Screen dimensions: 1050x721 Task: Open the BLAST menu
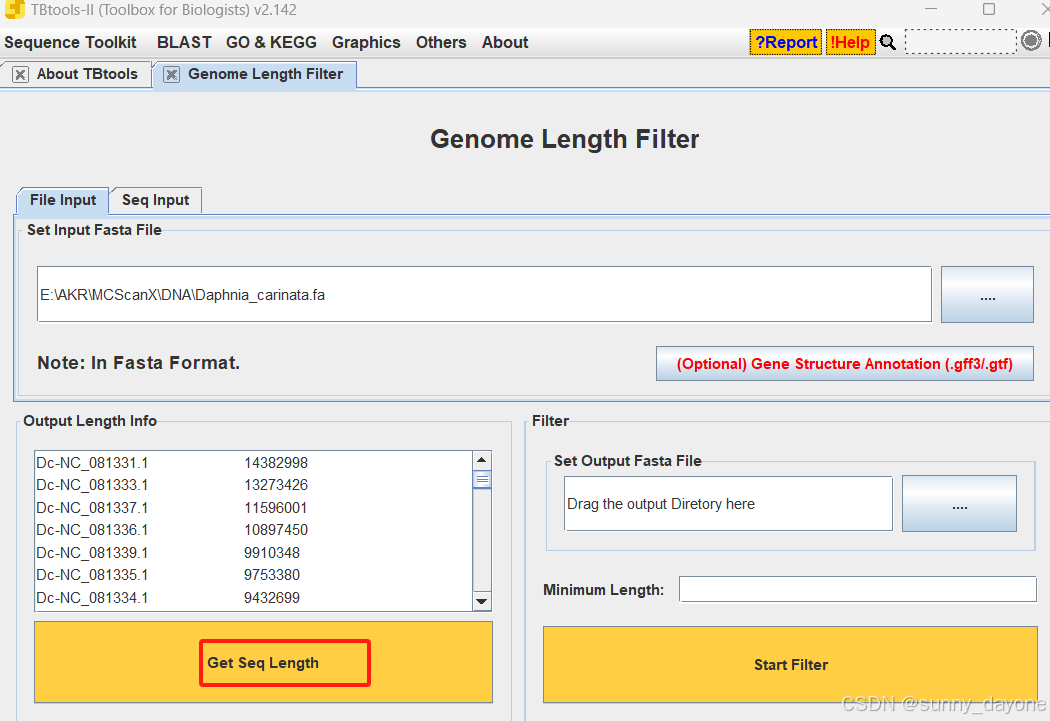coord(184,42)
